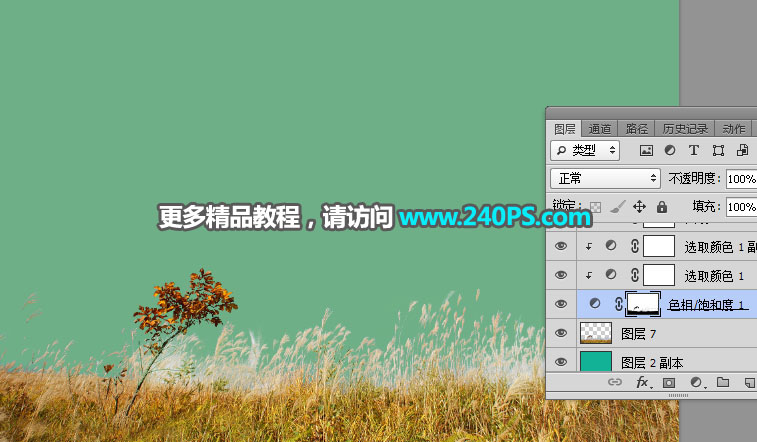This screenshot has height=442, width=757.
Task: Switch to the 路径 tab
Action: click(x=637, y=129)
